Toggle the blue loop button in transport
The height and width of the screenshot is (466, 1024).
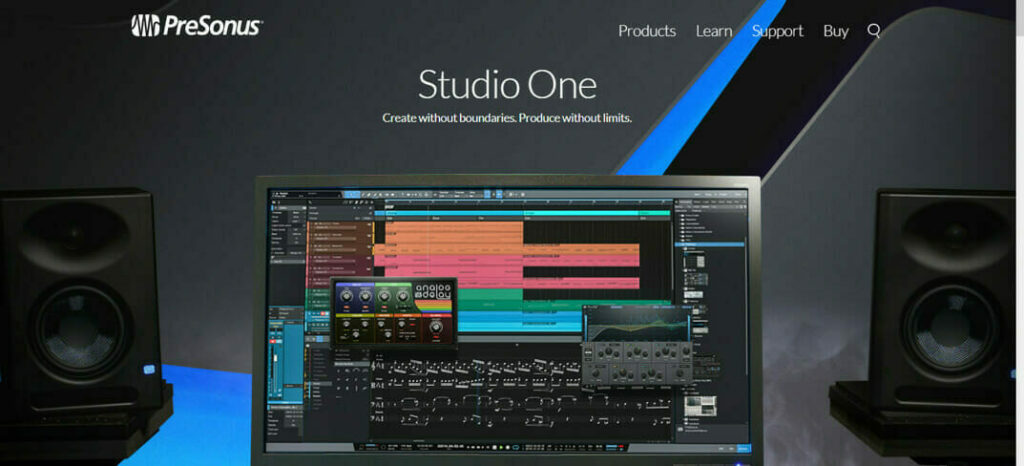click(515, 447)
